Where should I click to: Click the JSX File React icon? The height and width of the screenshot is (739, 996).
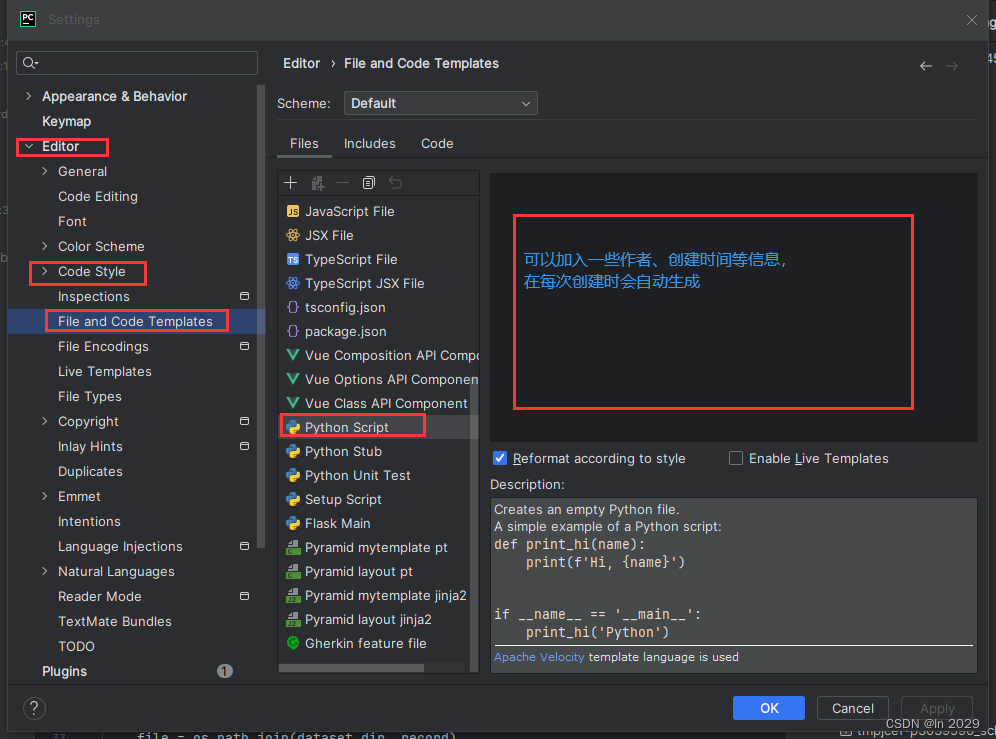[293, 235]
